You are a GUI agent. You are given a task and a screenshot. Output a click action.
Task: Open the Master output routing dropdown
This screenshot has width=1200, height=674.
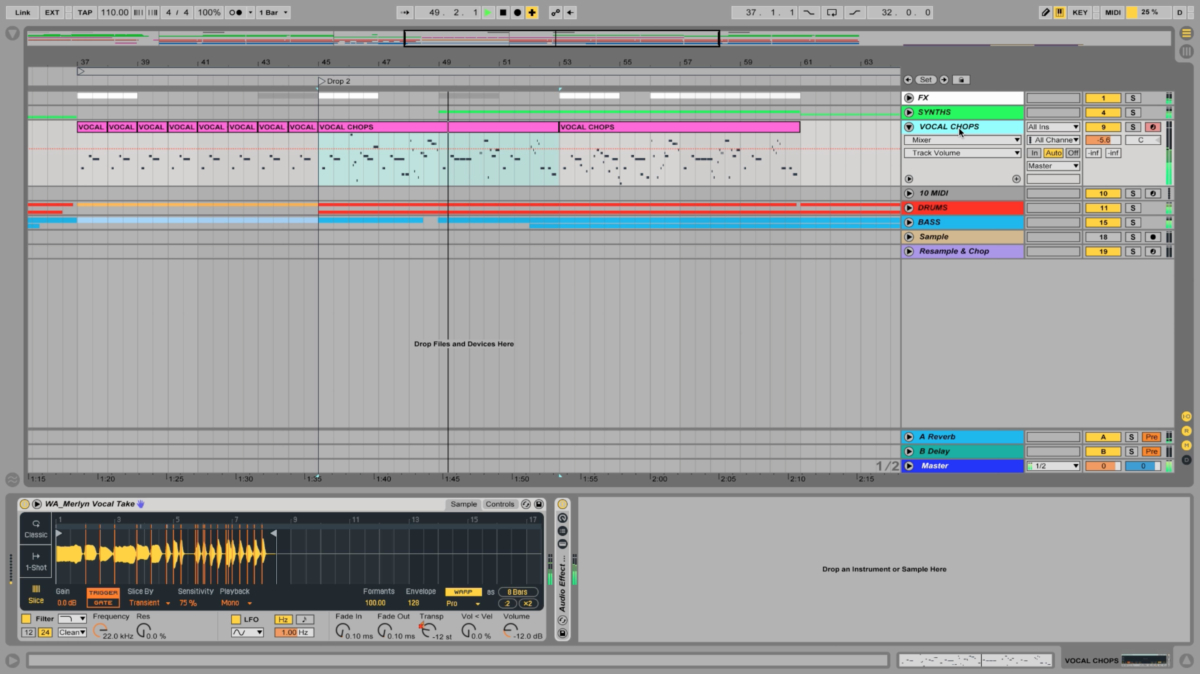click(x=1053, y=166)
